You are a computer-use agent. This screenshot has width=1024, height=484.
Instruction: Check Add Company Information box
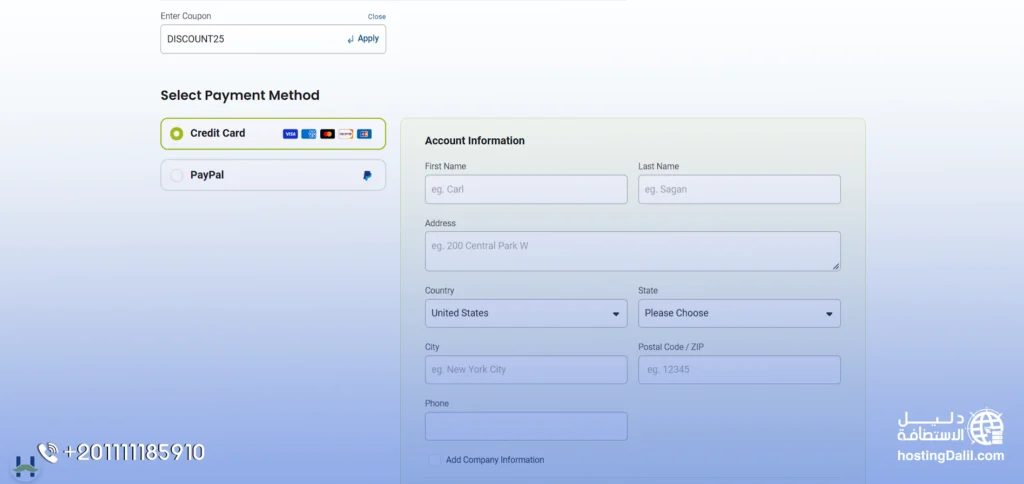(434, 460)
